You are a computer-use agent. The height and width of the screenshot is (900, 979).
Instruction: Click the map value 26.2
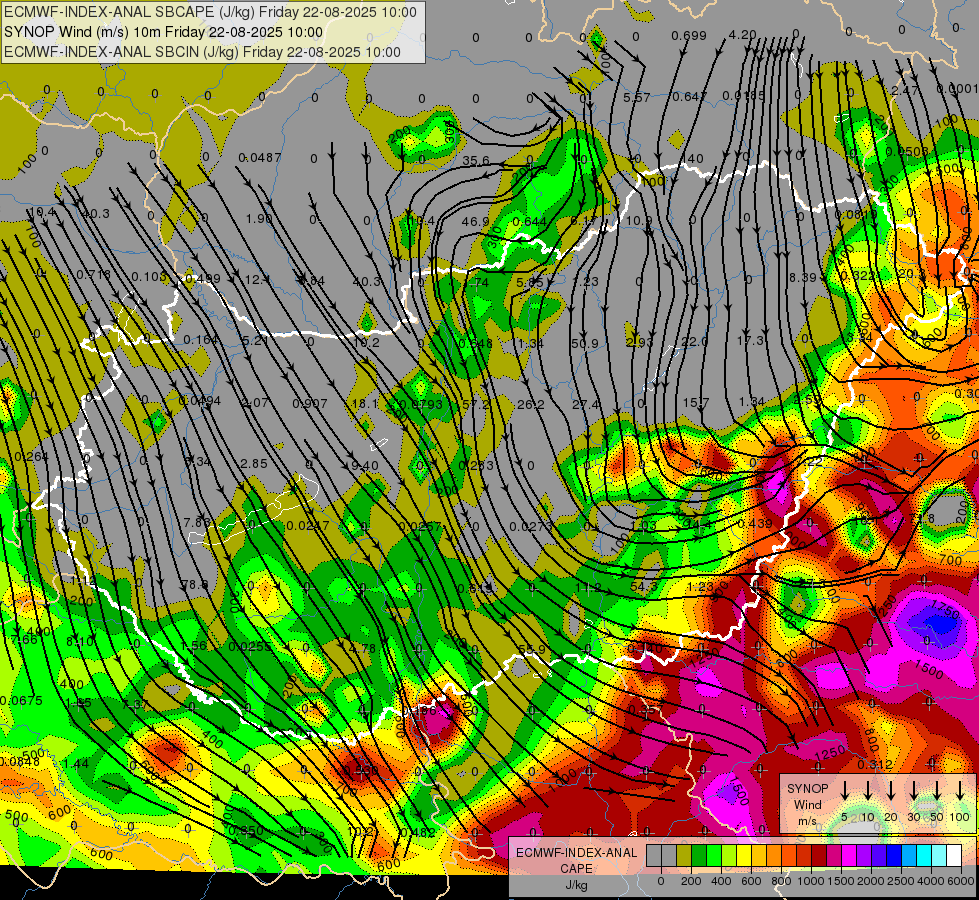[530, 404]
